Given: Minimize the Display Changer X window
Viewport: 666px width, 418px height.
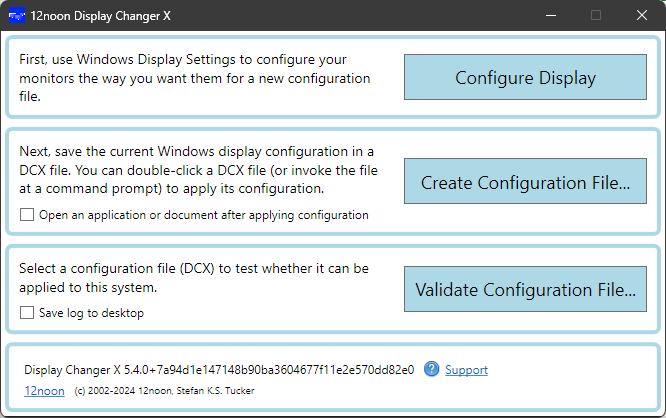Looking at the screenshot, I should pos(551,15).
